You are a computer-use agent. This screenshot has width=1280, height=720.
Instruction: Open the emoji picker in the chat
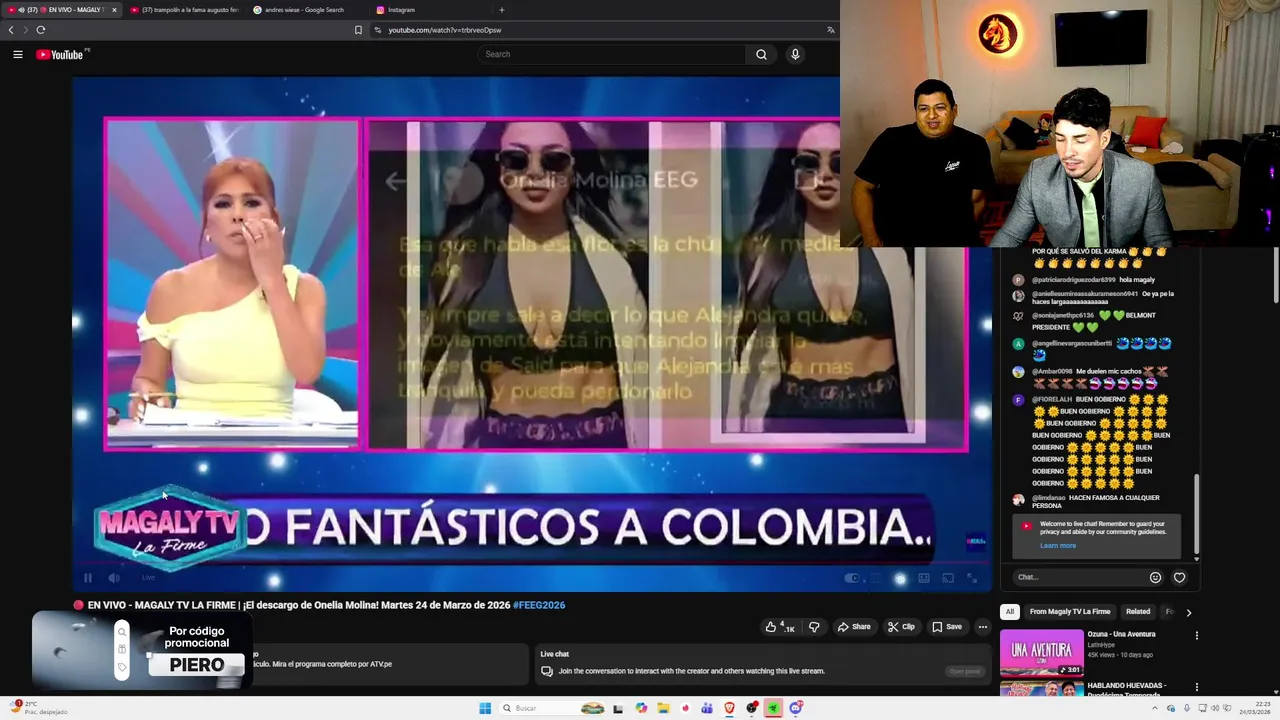tap(1156, 577)
